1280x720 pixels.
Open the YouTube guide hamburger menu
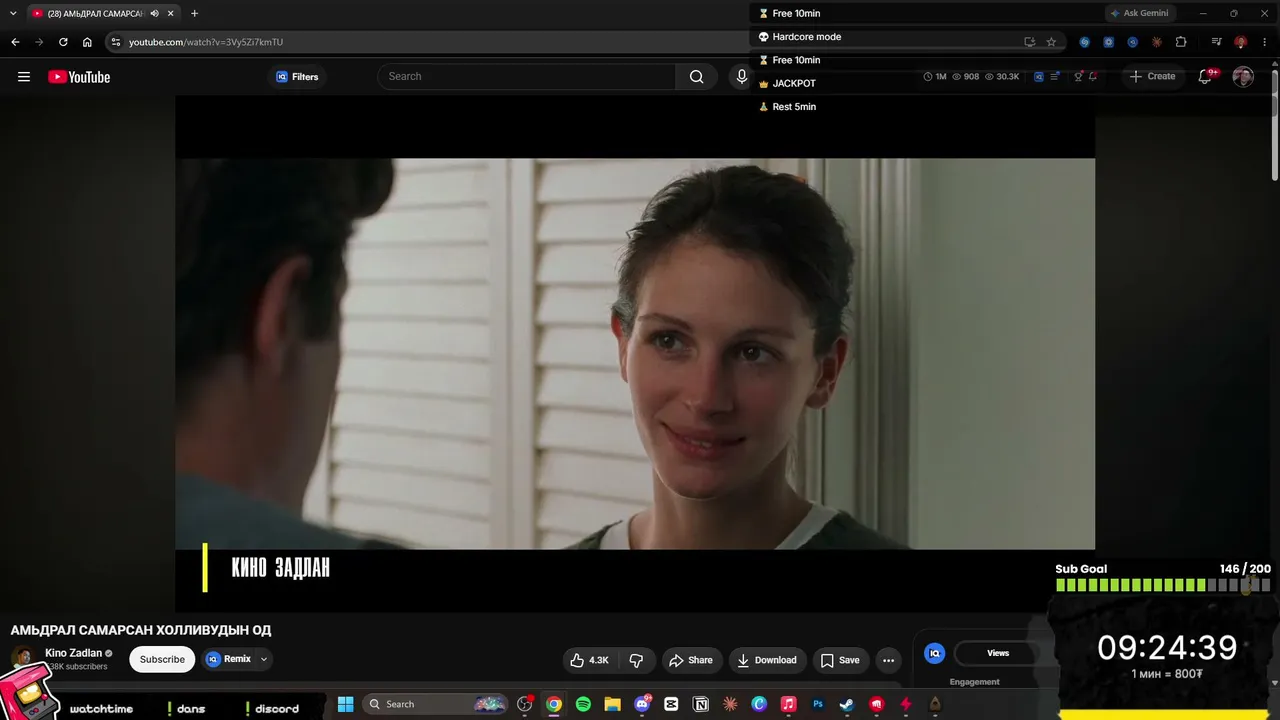(x=24, y=77)
